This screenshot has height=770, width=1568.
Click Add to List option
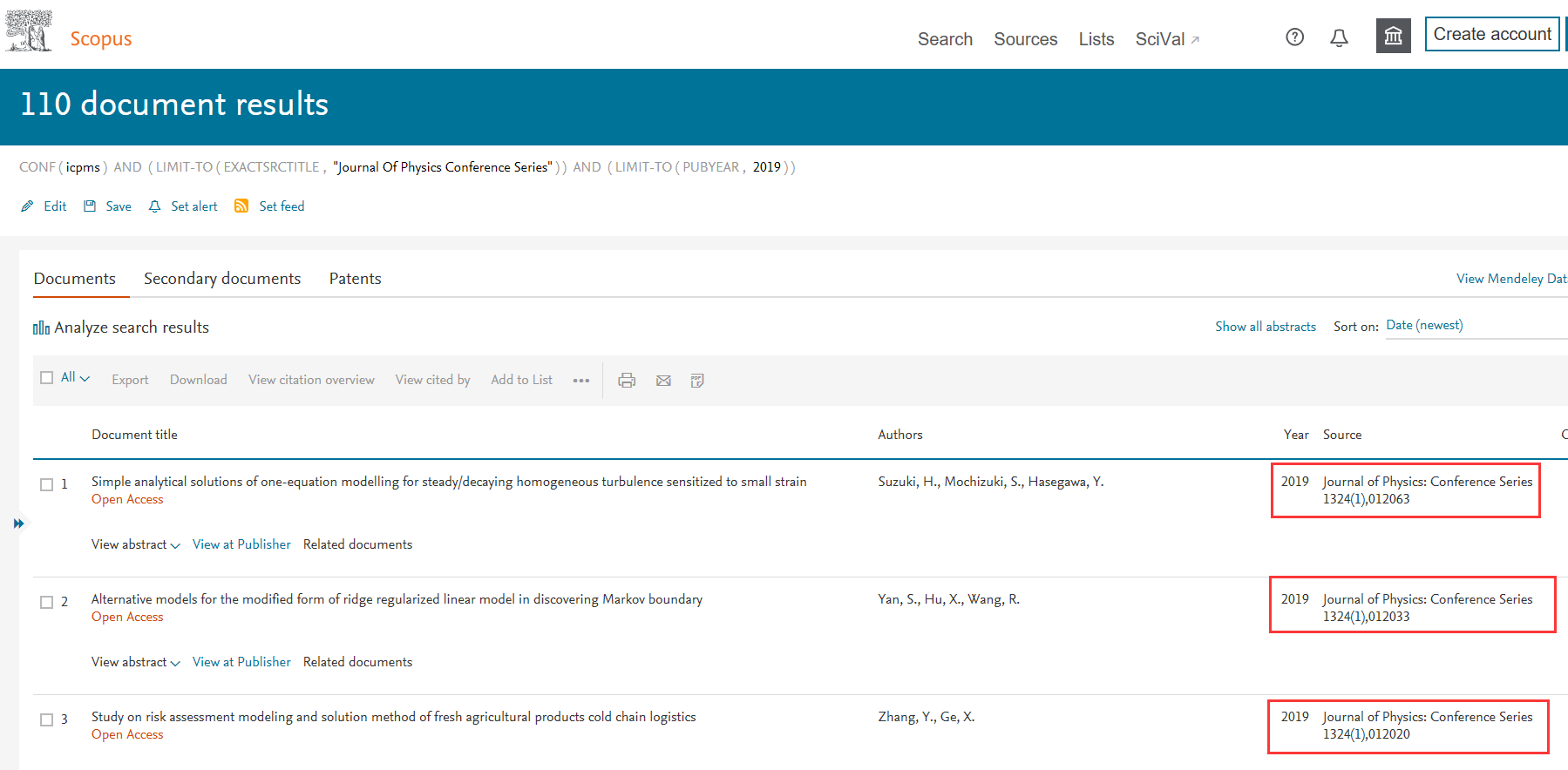point(521,380)
